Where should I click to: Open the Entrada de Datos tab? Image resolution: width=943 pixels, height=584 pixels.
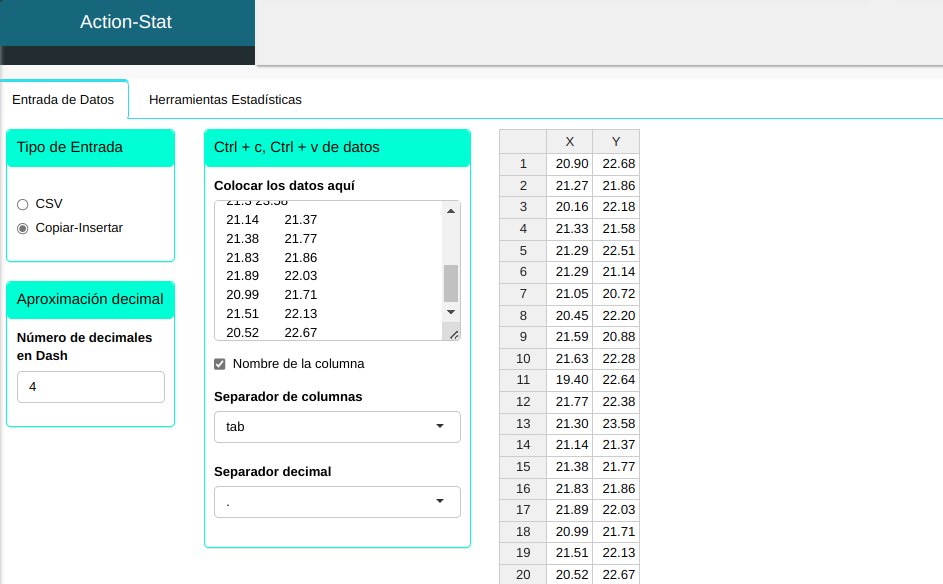tap(63, 100)
